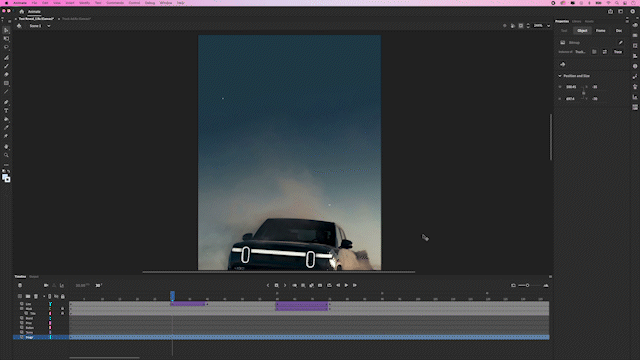Toggle lock for the Mask layer
640x360 pixels.
(62, 309)
